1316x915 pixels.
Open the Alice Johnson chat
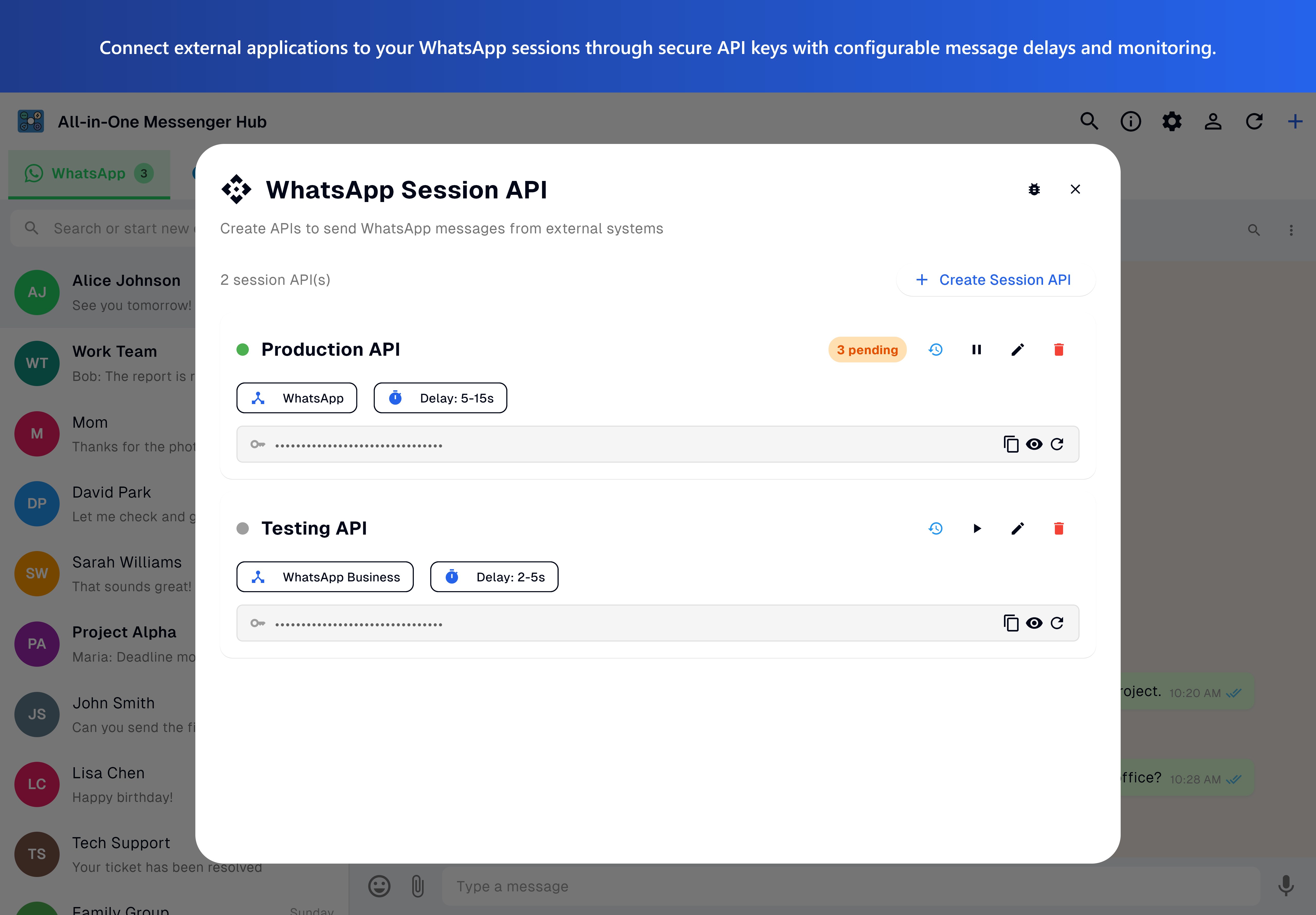98,292
